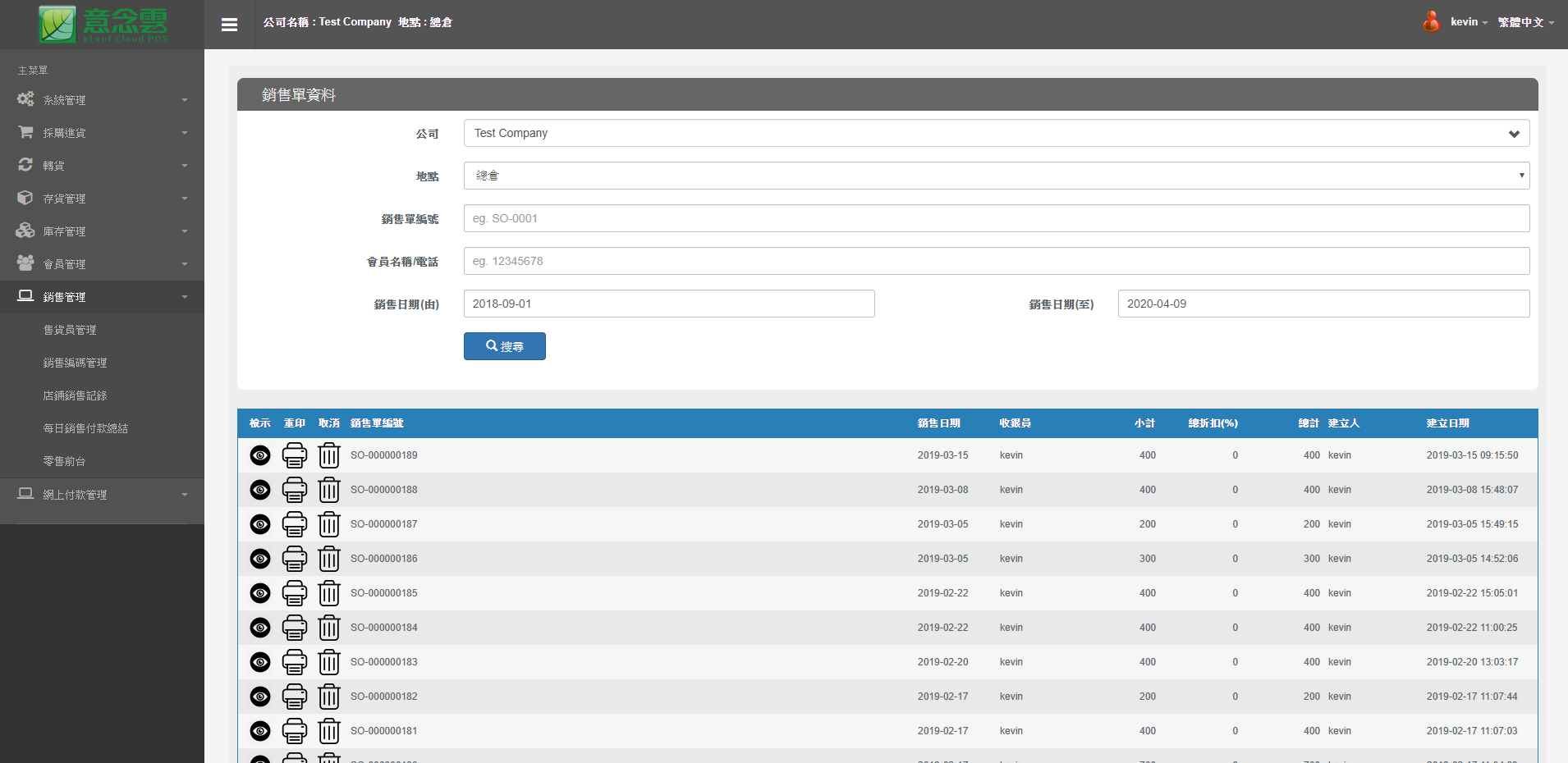This screenshot has height=763, width=1568.
Task: Open the 地點 location dropdown
Action: coord(996,176)
